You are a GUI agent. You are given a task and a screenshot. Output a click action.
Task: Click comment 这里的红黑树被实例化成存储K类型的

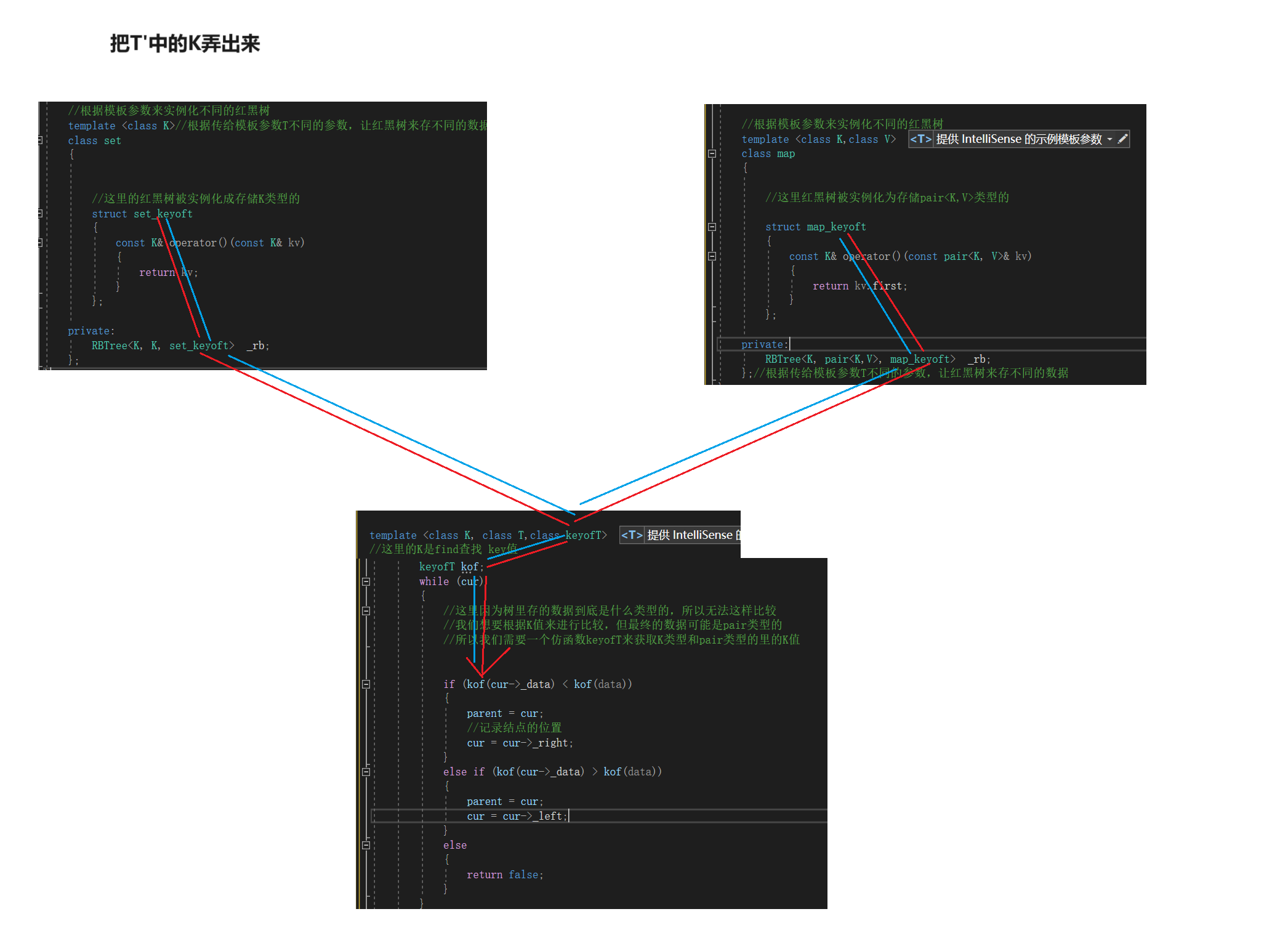(x=196, y=198)
